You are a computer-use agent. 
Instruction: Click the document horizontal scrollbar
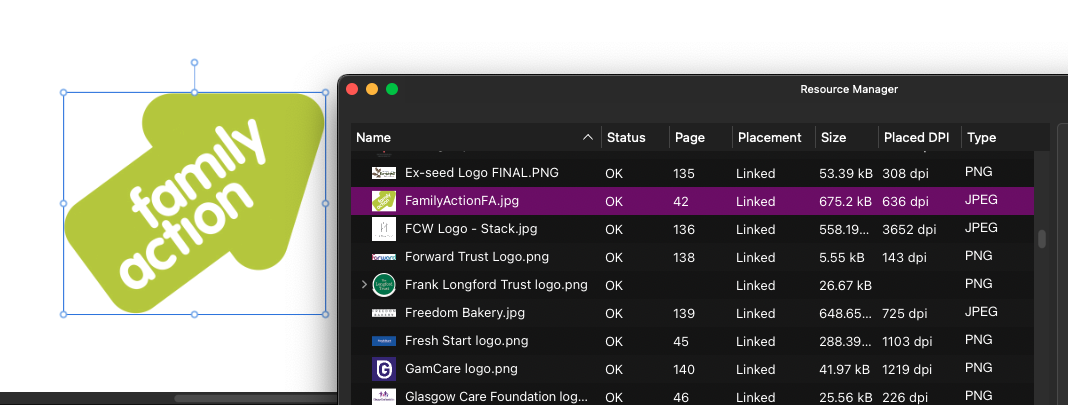coord(255,399)
